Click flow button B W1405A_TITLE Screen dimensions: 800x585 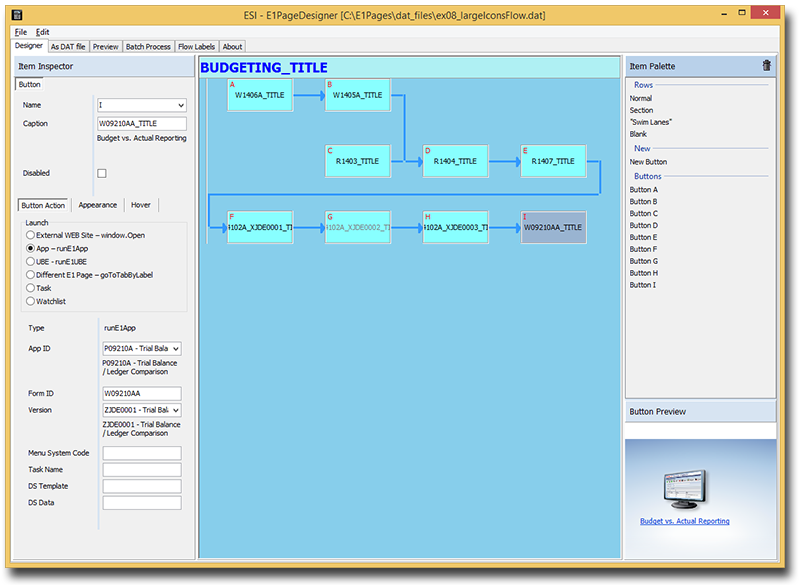click(358, 95)
